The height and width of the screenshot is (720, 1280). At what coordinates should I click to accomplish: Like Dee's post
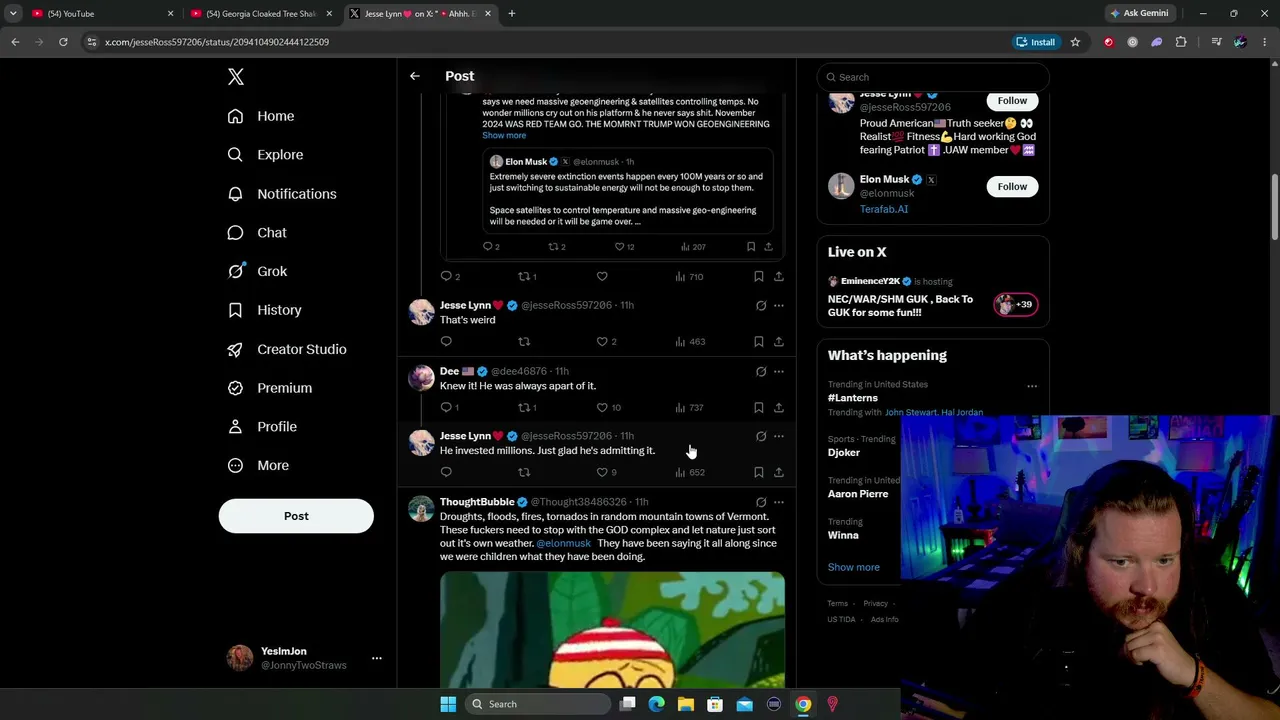[x=602, y=408]
